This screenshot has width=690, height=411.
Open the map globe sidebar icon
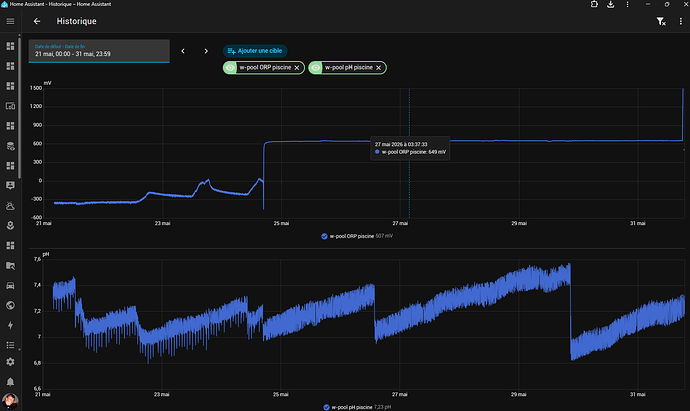tap(10, 305)
